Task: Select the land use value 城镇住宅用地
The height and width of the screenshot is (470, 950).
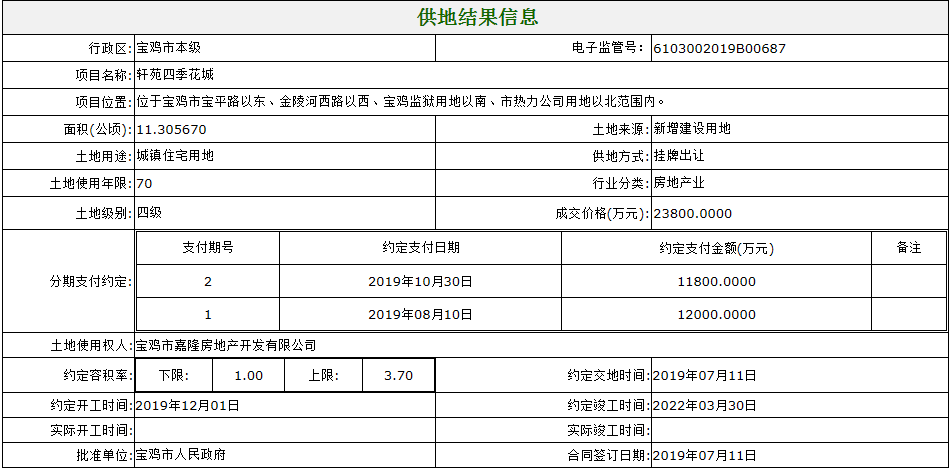Action: click(x=175, y=156)
